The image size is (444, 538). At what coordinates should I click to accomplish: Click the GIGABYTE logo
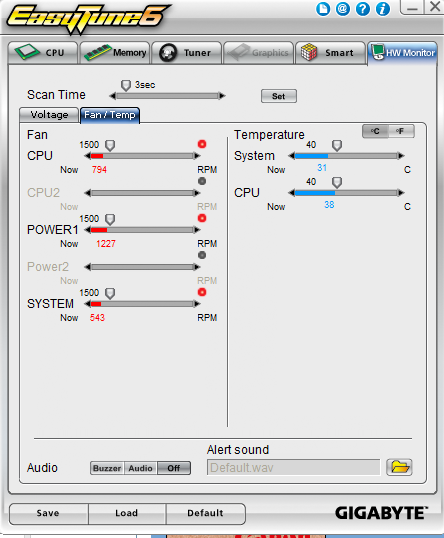coord(381,513)
